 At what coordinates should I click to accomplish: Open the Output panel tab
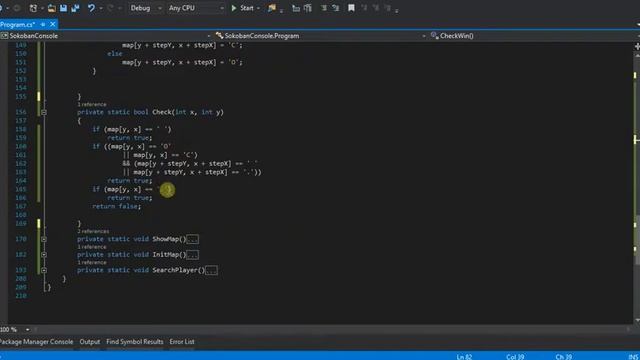click(90, 342)
